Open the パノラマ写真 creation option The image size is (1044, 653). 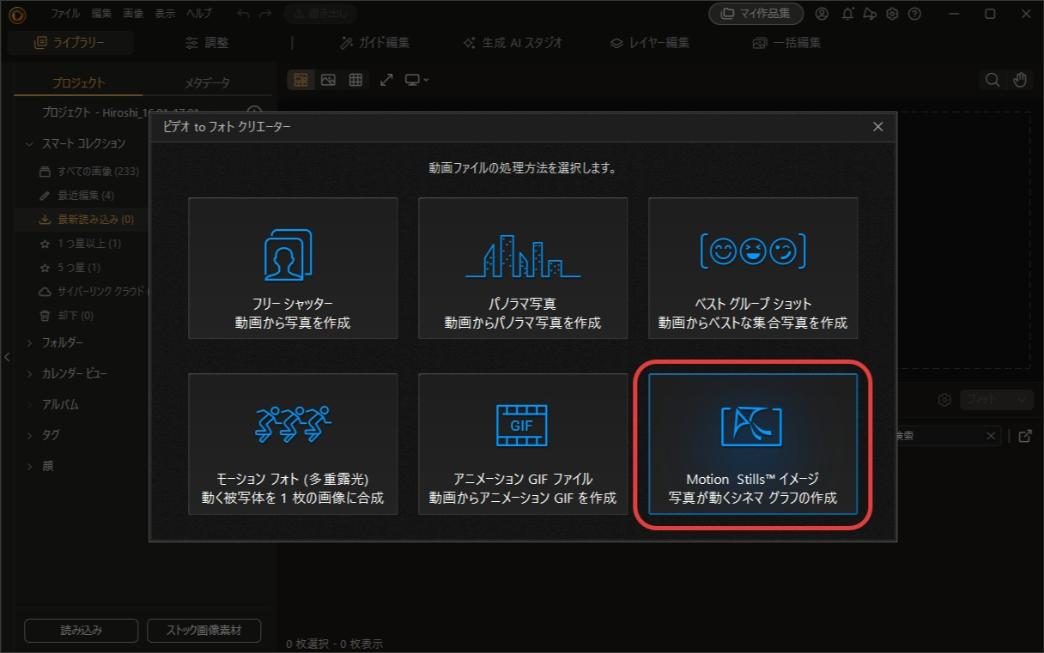[522, 268]
